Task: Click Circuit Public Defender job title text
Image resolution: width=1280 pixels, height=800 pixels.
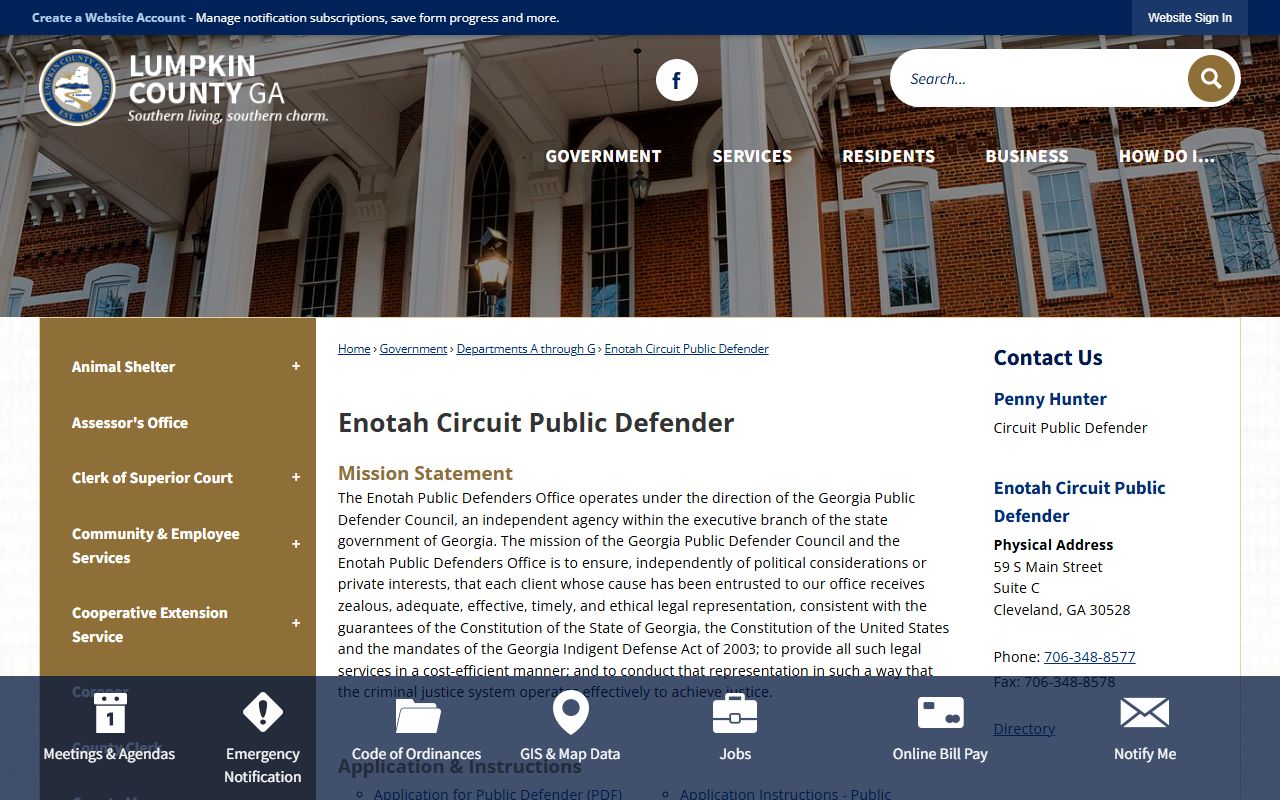Action: [x=1070, y=428]
